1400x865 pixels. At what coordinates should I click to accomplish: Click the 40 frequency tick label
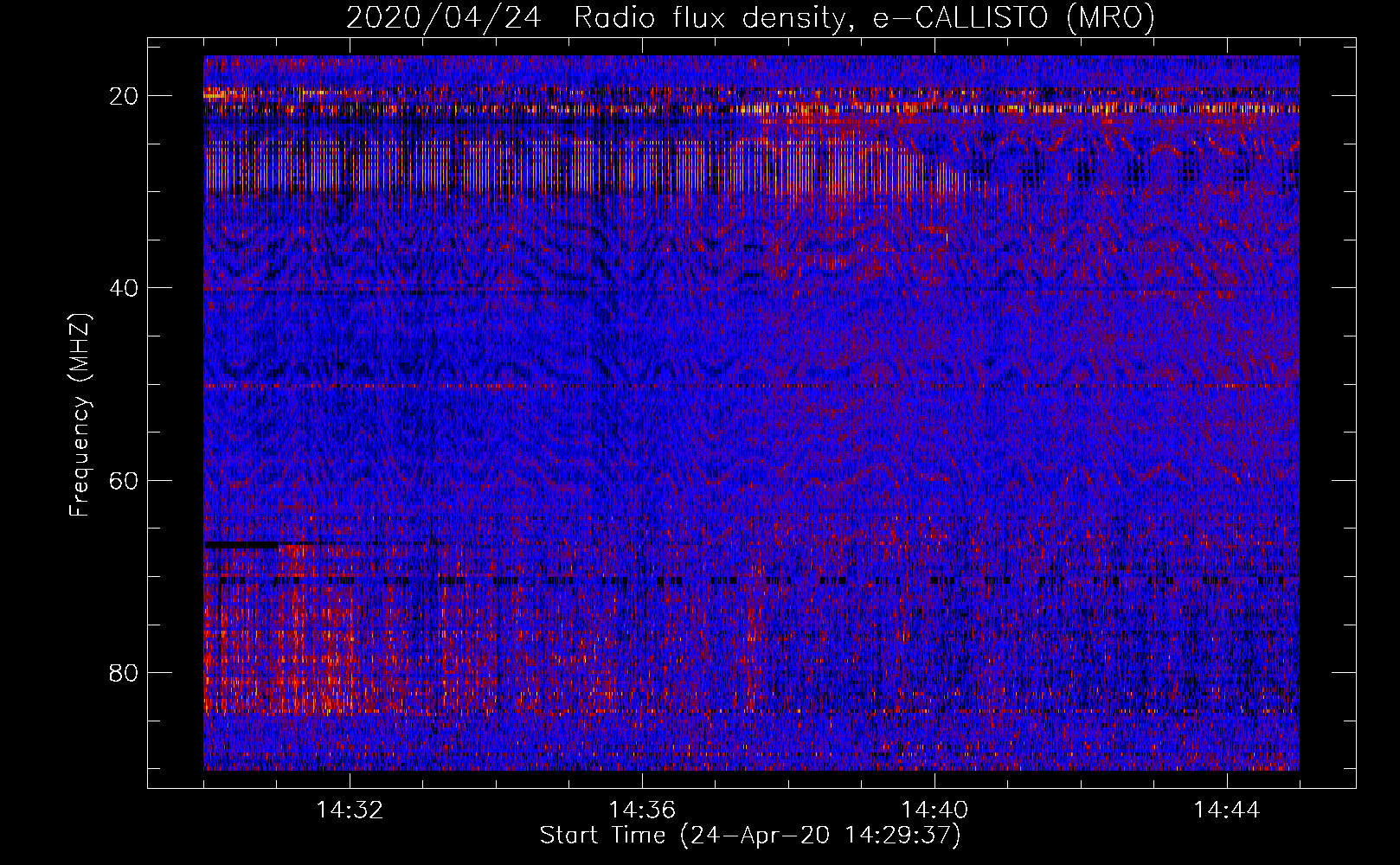pos(125,288)
